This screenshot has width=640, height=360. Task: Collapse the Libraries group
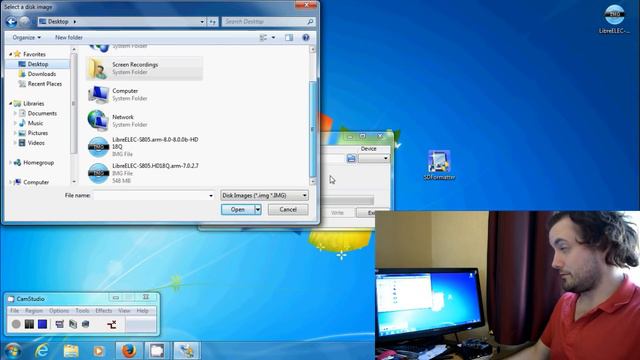click(x=11, y=104)
